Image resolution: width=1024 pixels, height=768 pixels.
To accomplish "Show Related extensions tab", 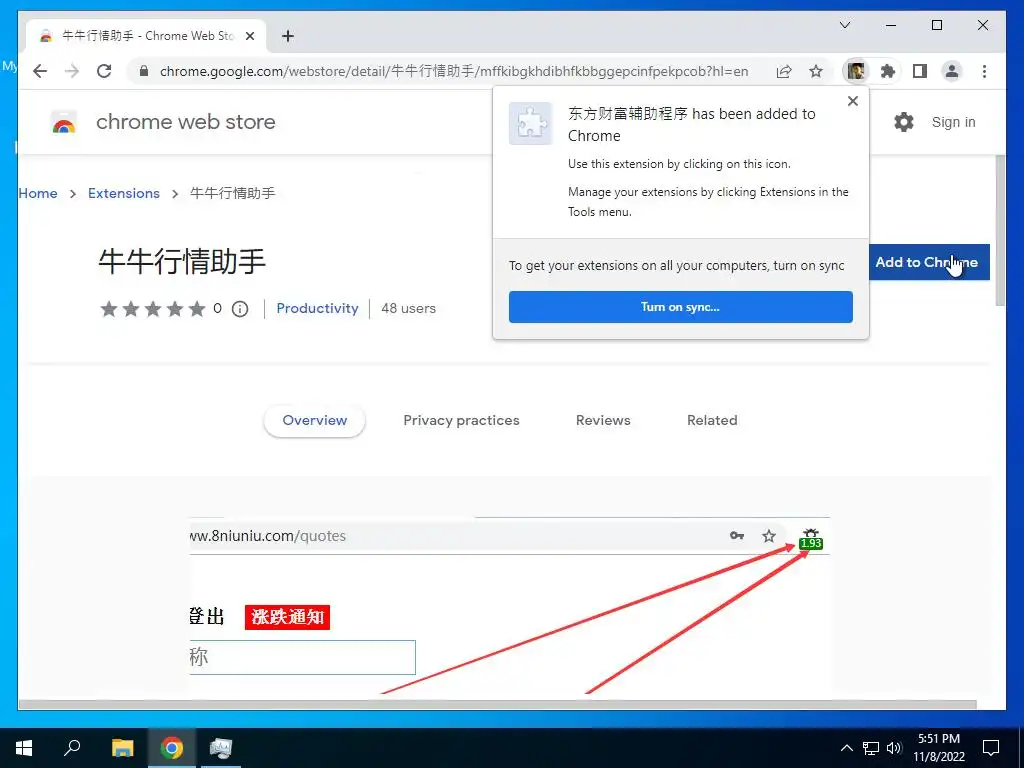I will coord(712,421).
